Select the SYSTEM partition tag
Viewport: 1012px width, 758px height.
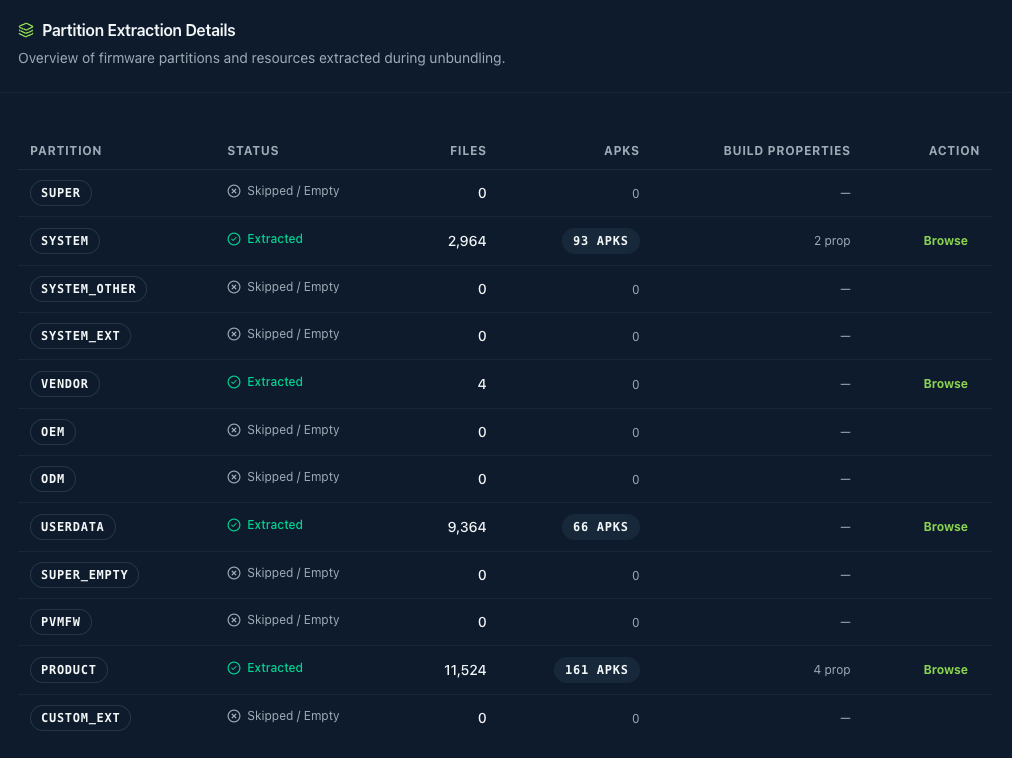65,241
